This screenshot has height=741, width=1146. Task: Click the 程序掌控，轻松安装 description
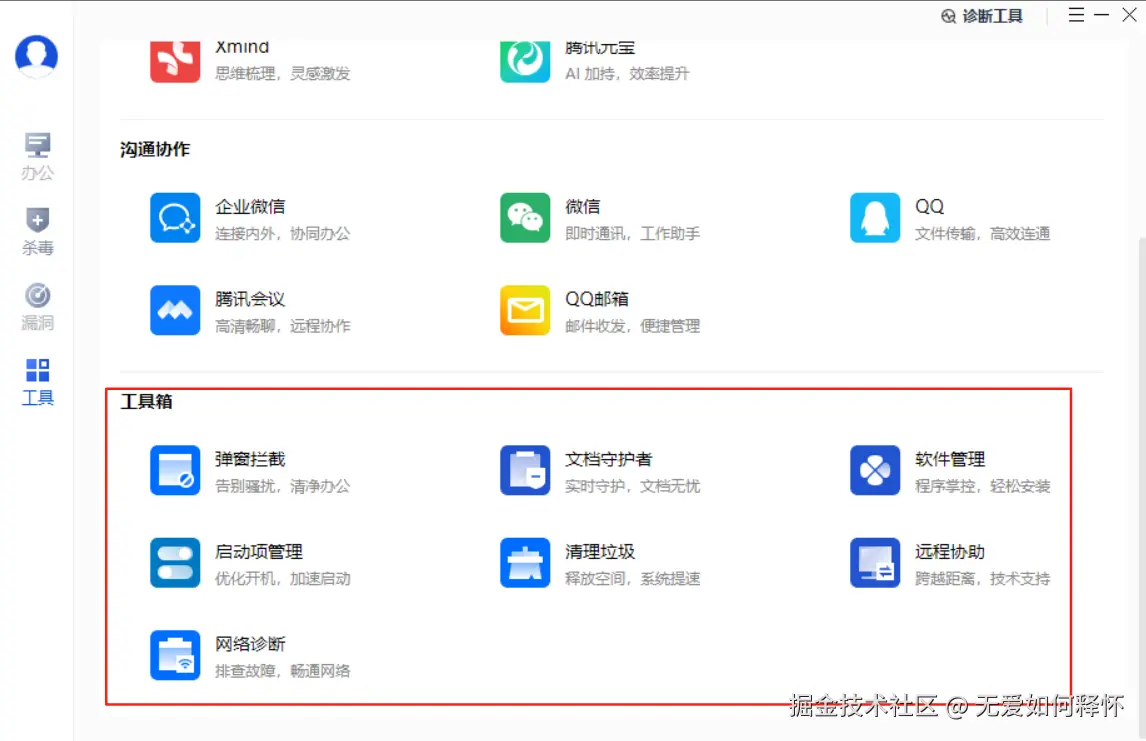click(982, 486)
